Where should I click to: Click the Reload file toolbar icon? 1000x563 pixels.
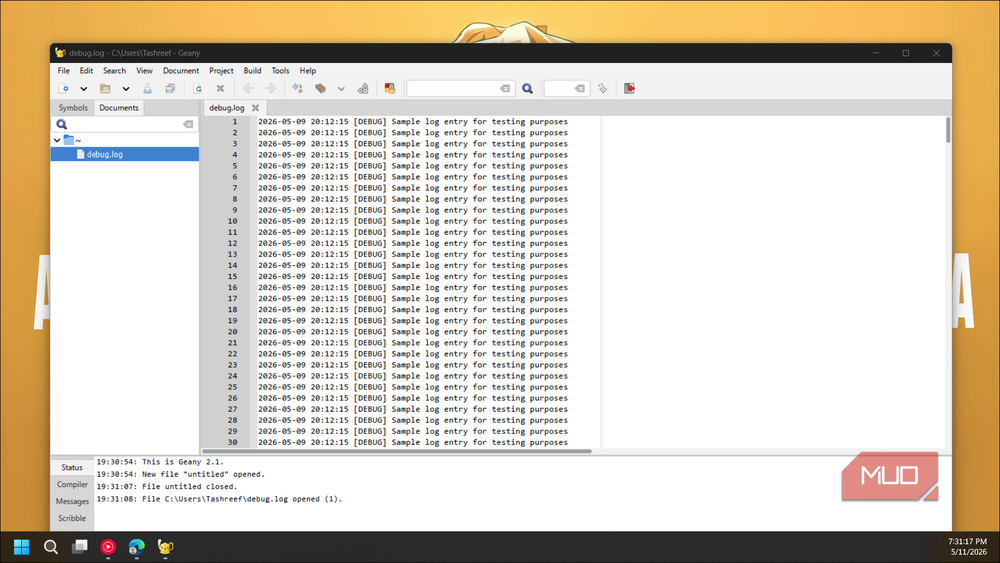198,89
